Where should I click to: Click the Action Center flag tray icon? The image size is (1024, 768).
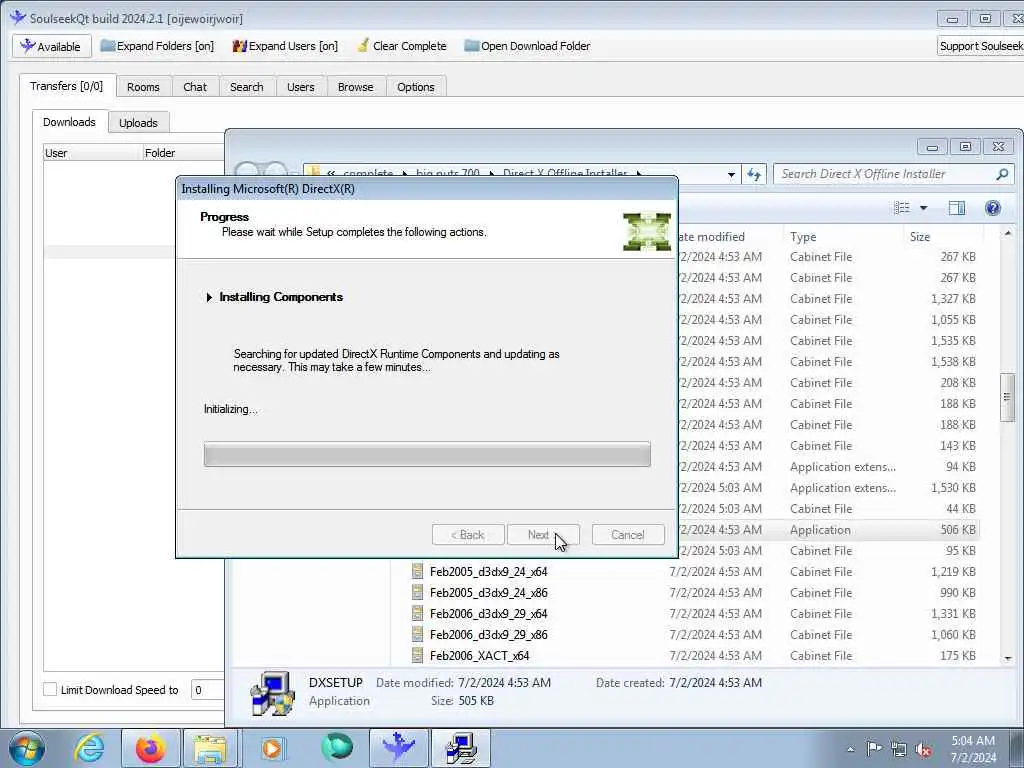click(874, 749)
